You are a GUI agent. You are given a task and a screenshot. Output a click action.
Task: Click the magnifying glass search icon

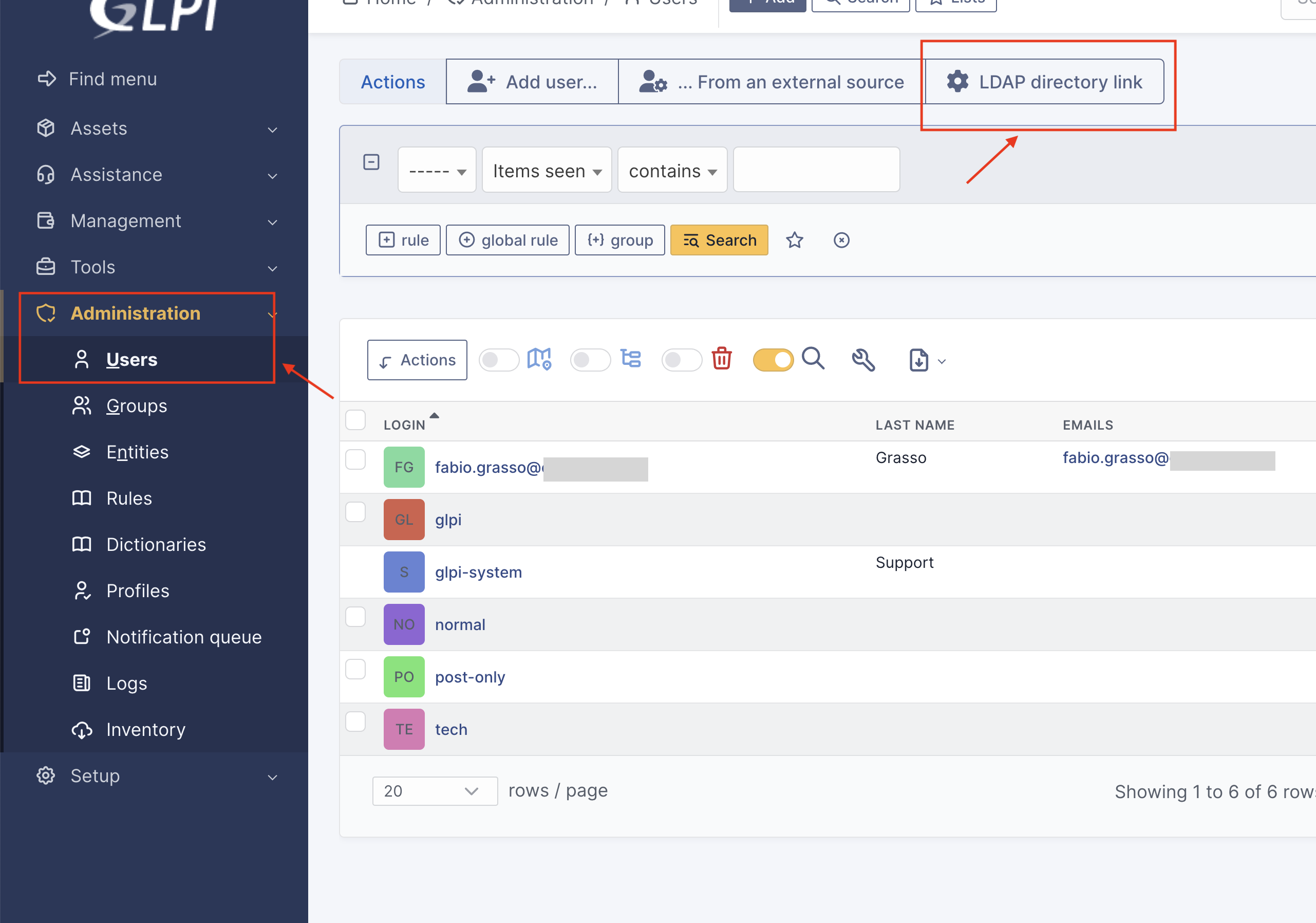click(x=812, y=359)
